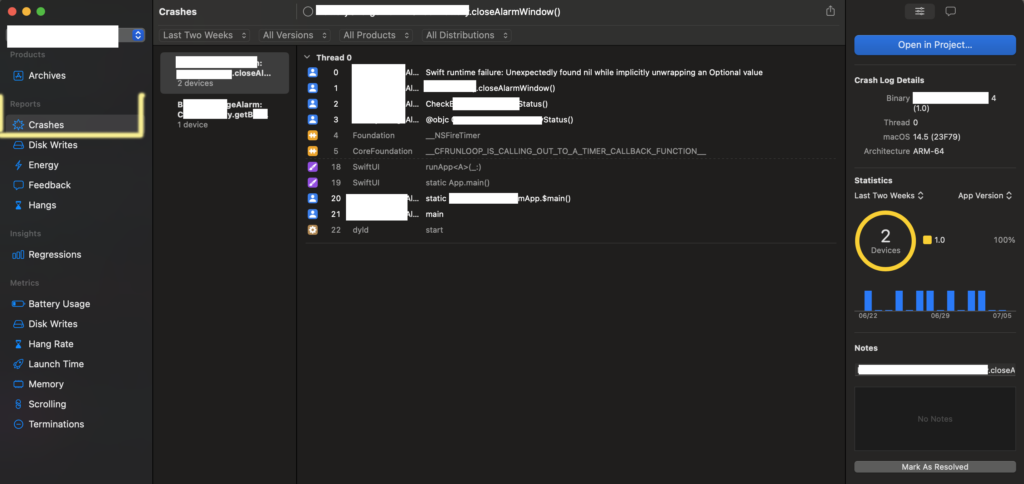Select the Hangs report
Screen dimensions: 1024x484
tap(42, 205)
